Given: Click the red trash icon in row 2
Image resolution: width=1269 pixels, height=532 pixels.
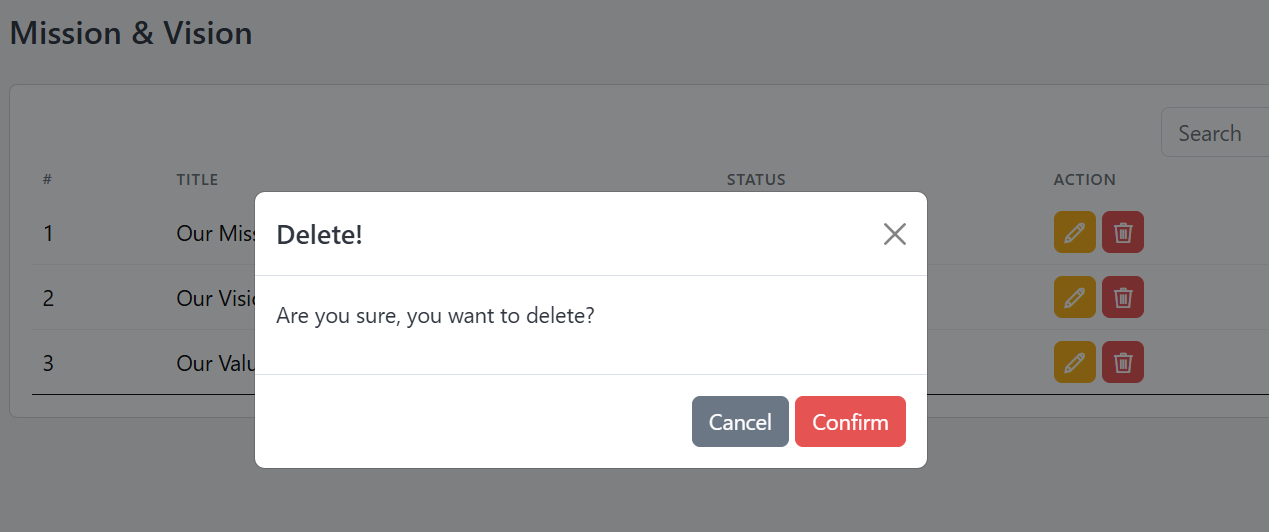Looking at the screenshot, I should coord(1123,298).
